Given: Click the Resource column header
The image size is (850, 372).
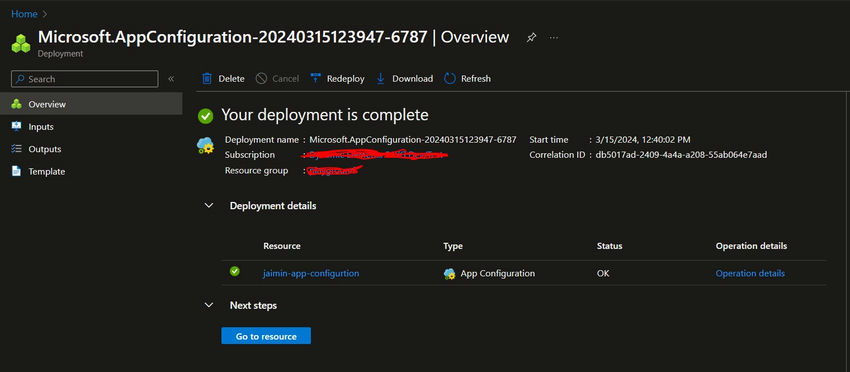Looking at the screenshot, I should click(x=282, y=246).
